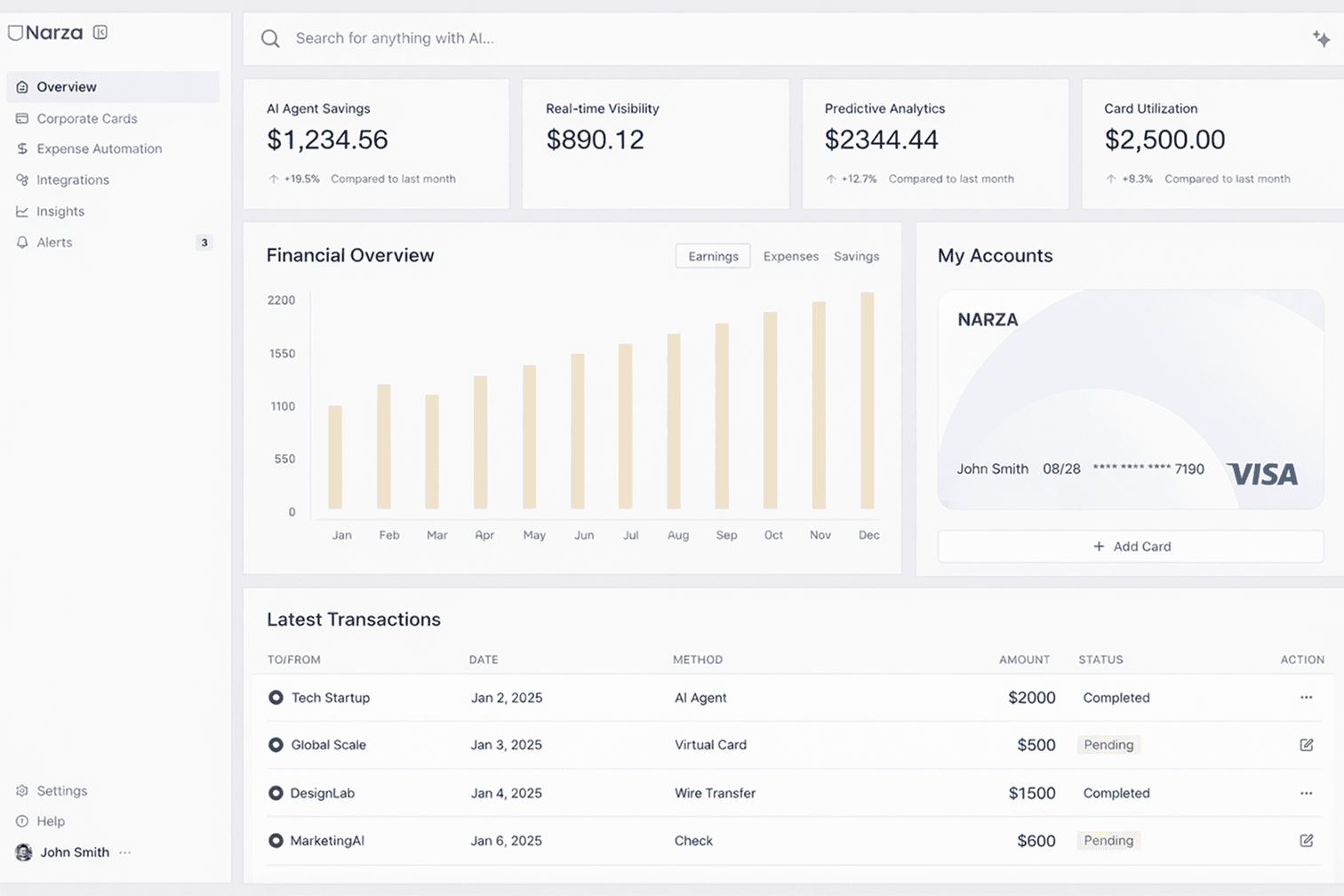The height and width of the screenshot is (896, 1344).
Task: Click the search magnifier icon
Action: [x=270, y=38]
